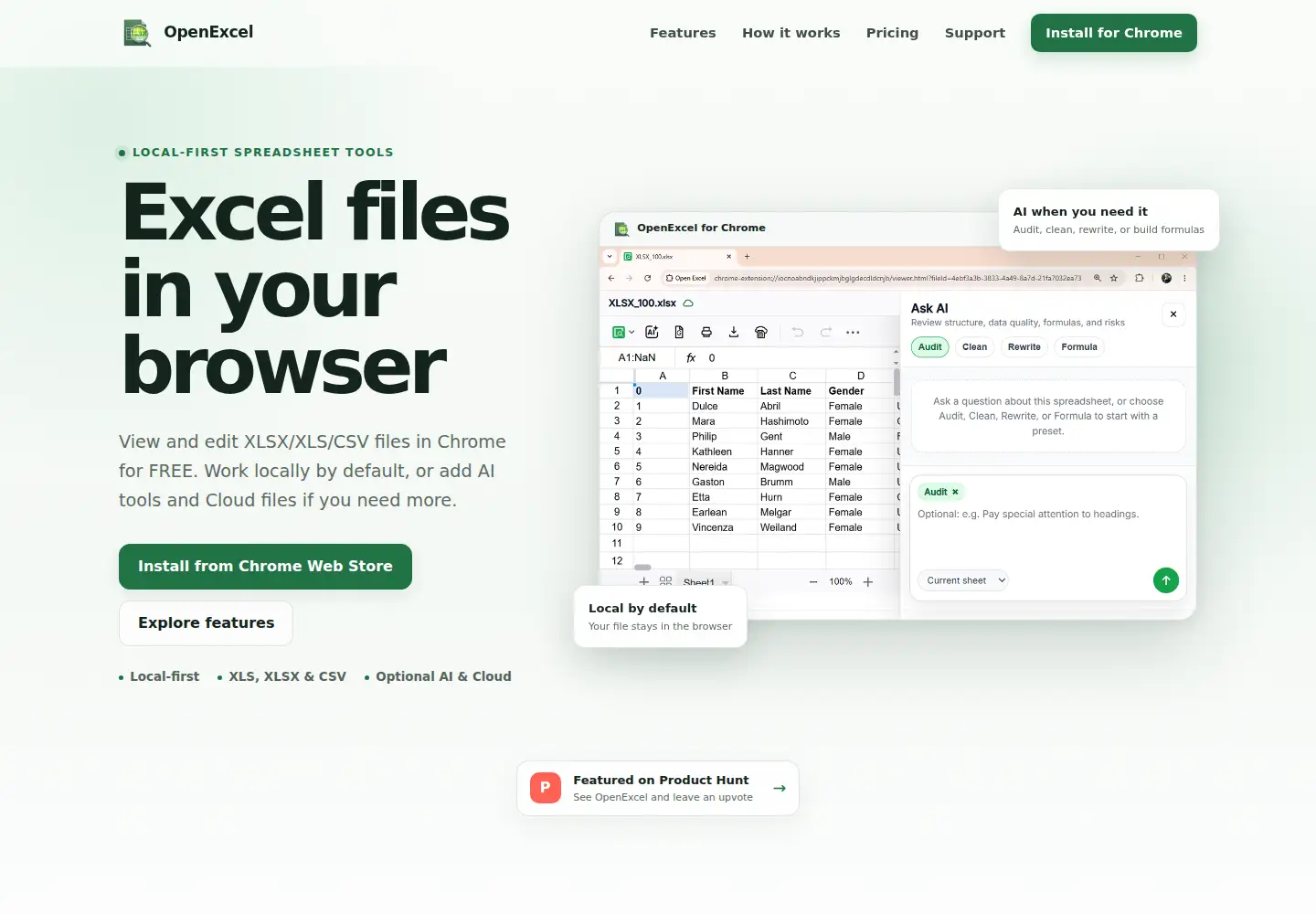Close the XLSX_100.xlsx browser tab
This screenshot has height=914, width=1316.
728,257
